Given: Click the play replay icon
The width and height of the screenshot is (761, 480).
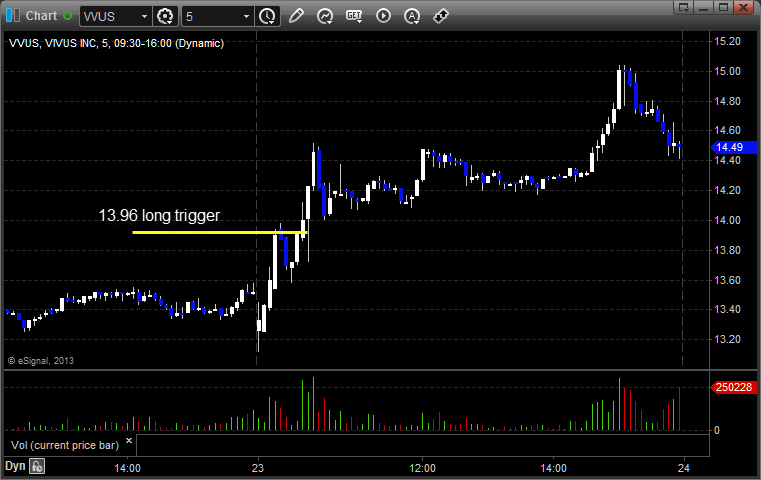Looking at the screenshot, I should click(383, 16).
